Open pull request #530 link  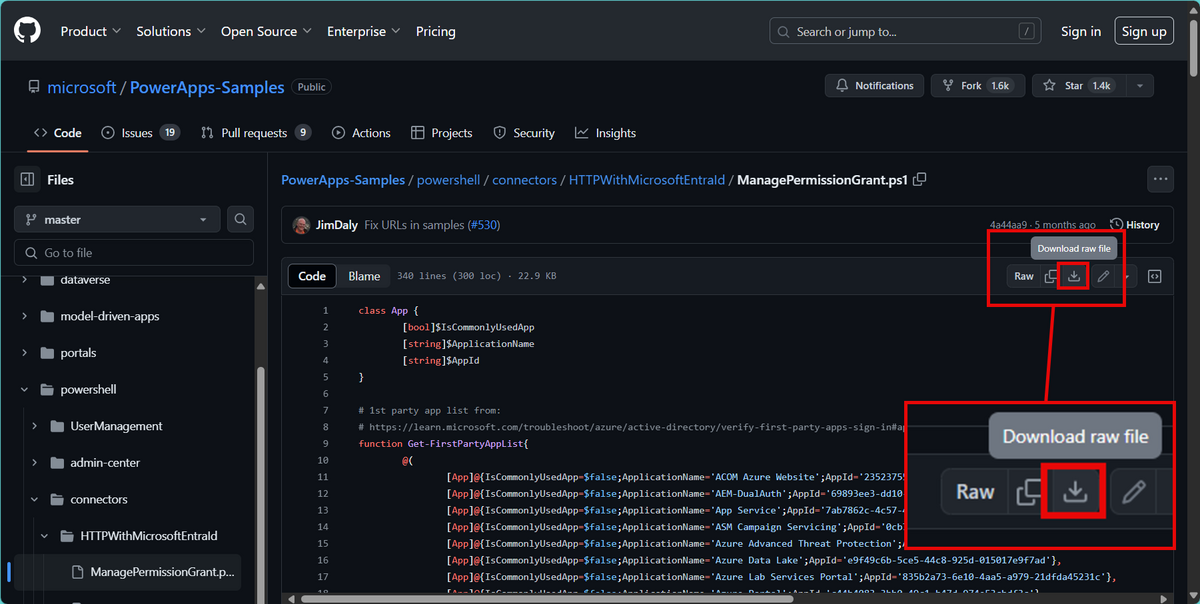(x=483, y=225)
